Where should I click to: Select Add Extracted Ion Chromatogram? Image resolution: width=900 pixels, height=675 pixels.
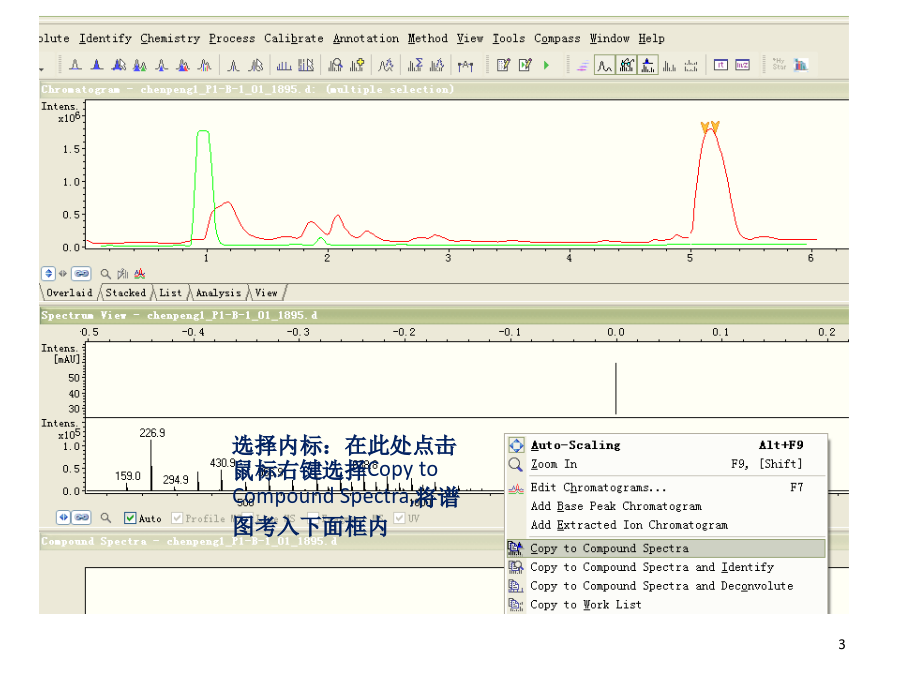point(666,525)
